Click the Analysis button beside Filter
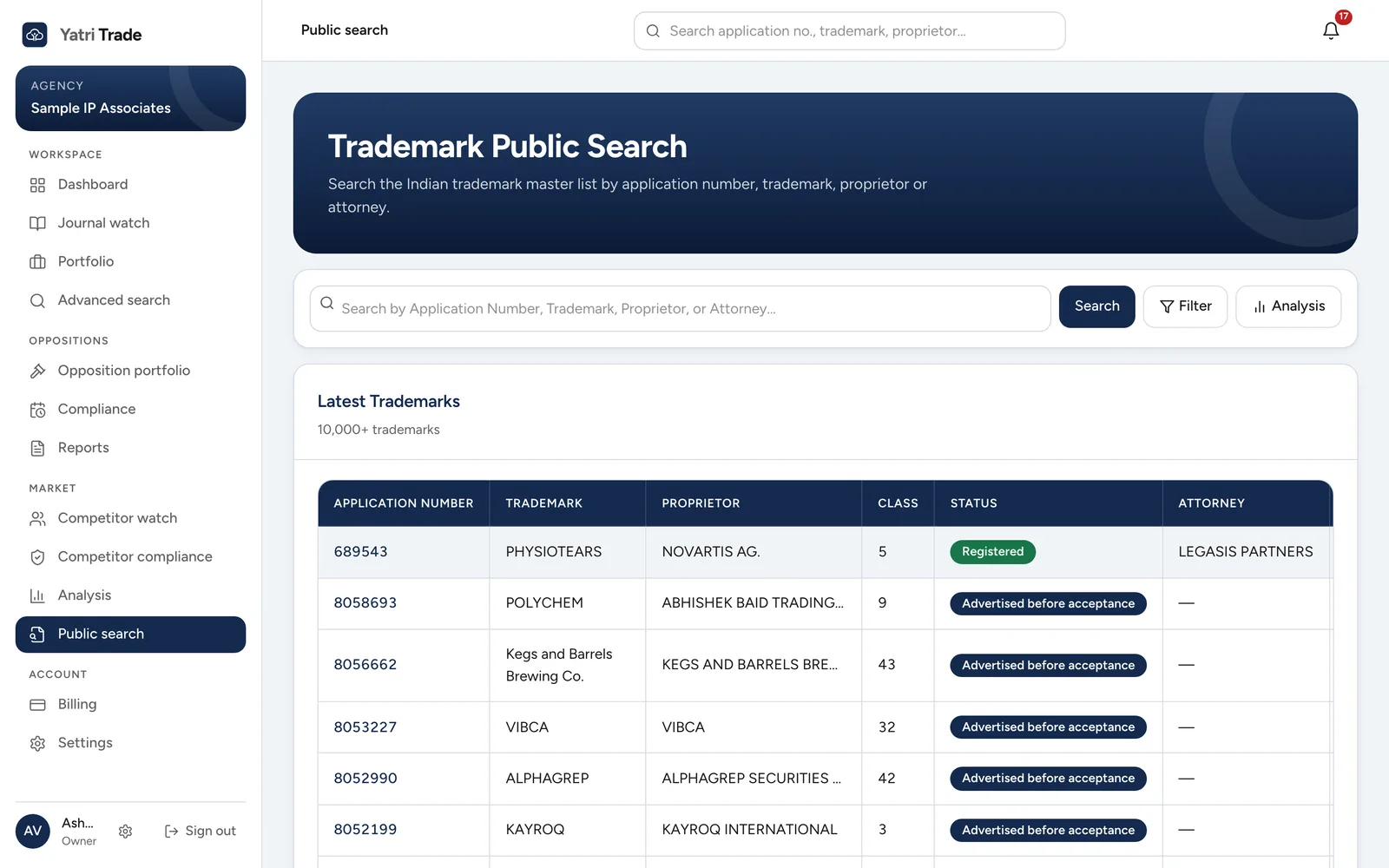 click(x=1288, y=306)
